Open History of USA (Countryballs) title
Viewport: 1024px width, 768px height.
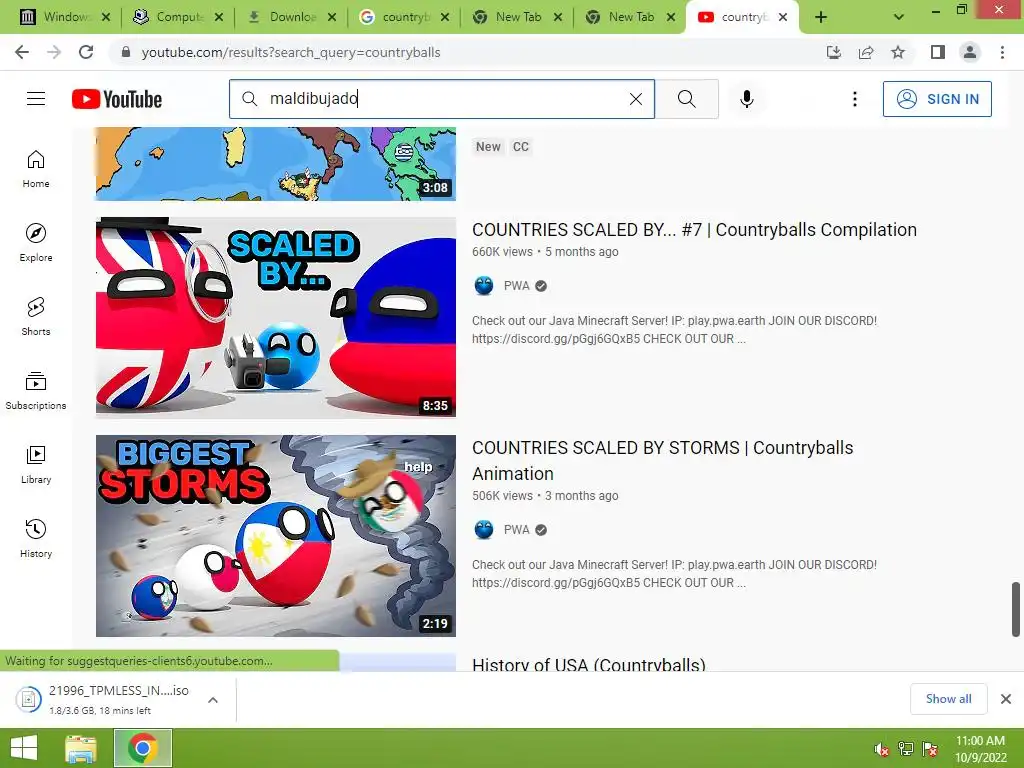(588, 664)
